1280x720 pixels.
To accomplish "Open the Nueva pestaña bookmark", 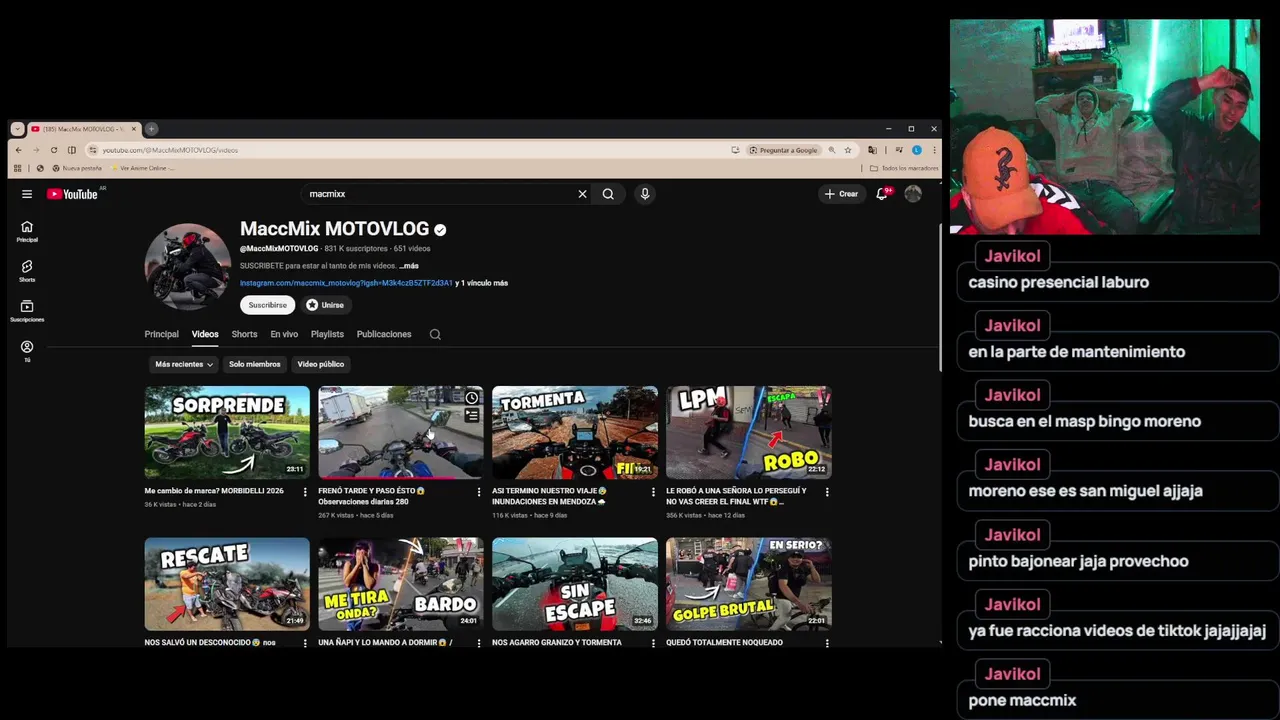I will (77, 168).
